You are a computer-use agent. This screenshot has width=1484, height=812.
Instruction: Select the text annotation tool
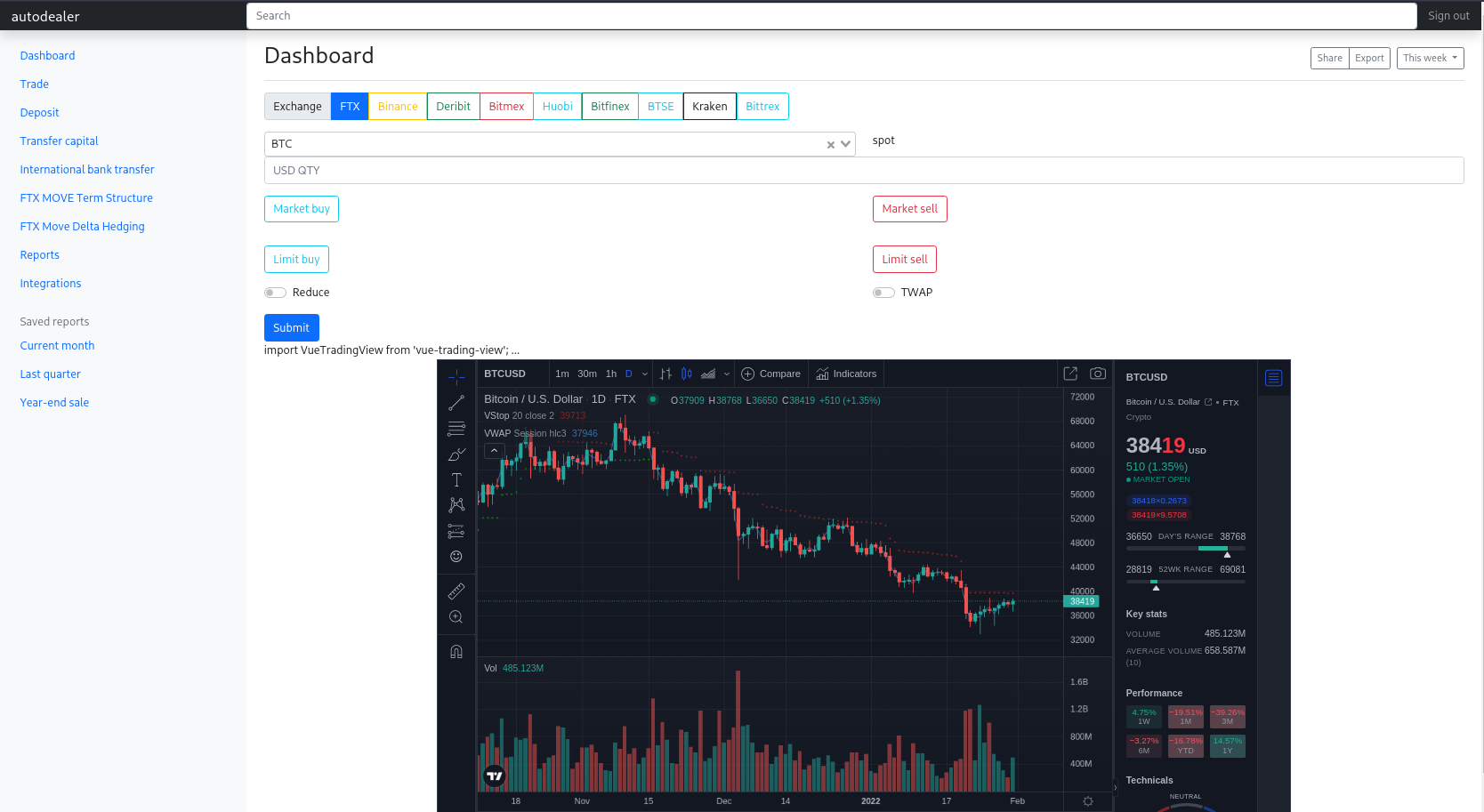click(x=456, y=479)
